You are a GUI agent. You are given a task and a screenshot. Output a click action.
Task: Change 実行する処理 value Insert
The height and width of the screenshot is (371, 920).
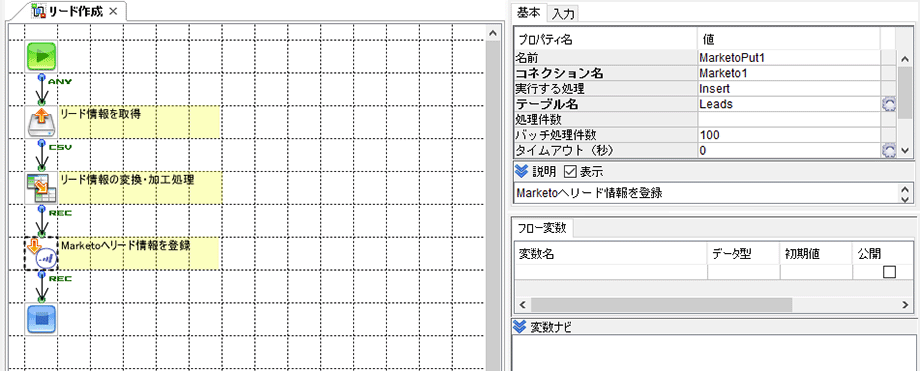[x=789, y=89]
